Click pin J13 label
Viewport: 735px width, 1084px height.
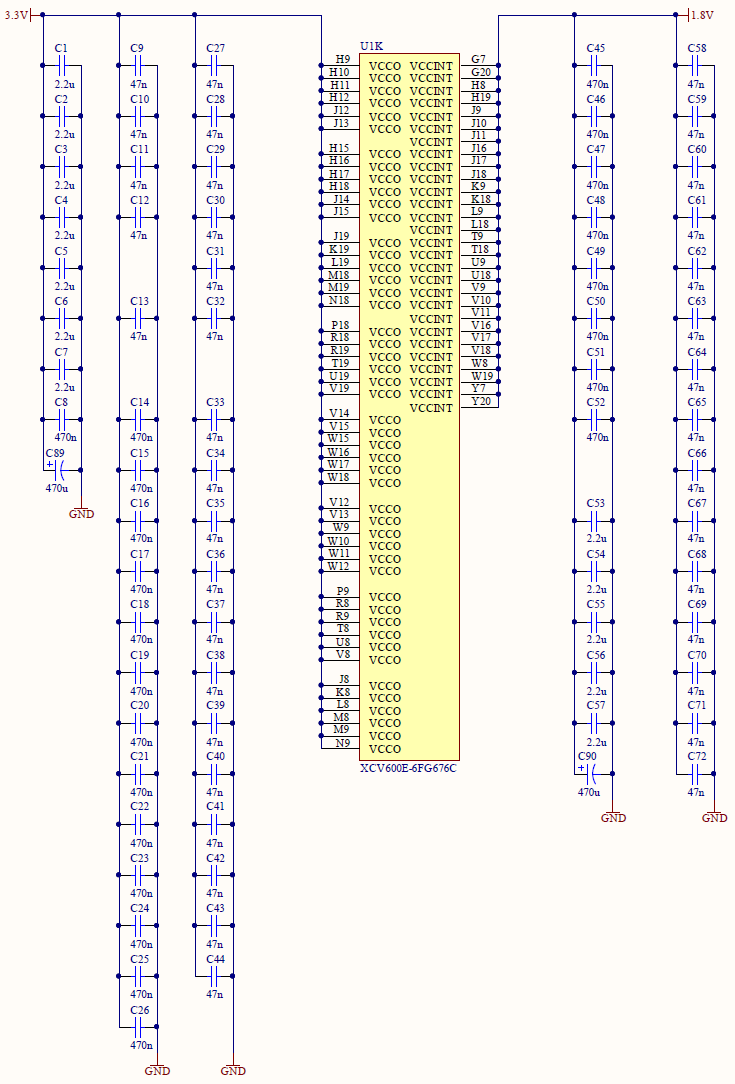pos(341,123)
